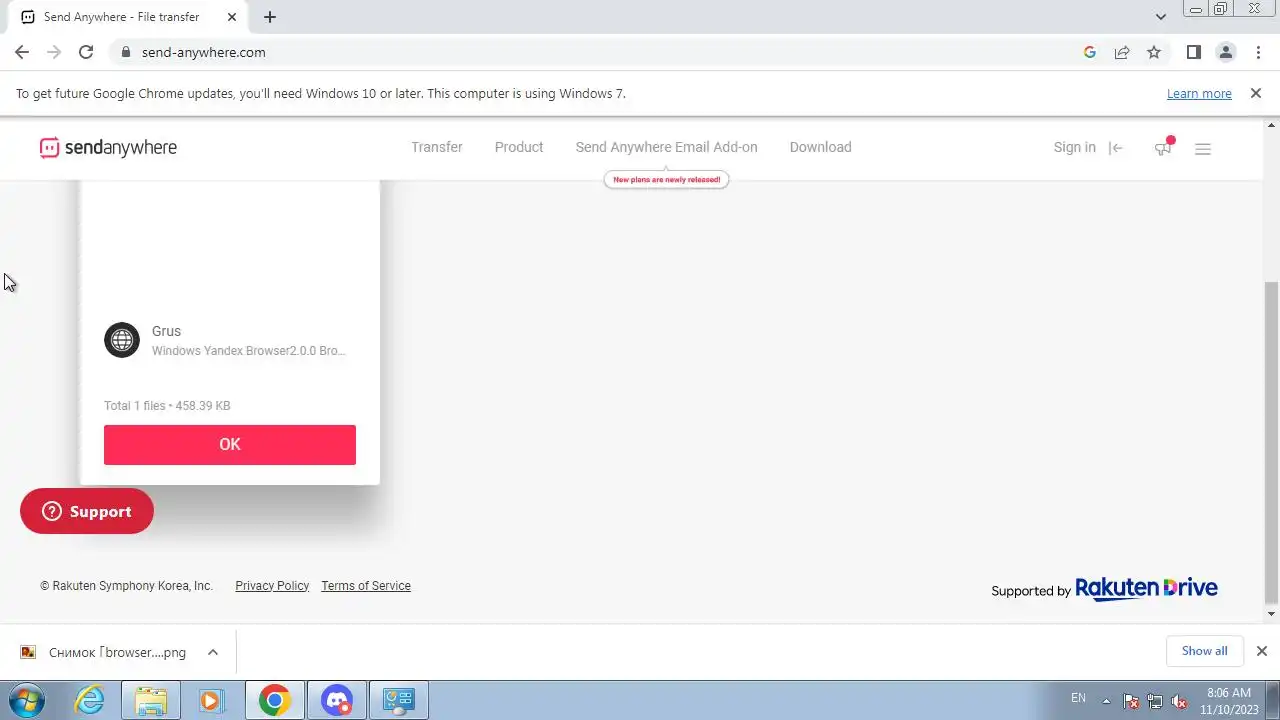Dismiss the Chrome update notification bar

[x=1255, y=93]
